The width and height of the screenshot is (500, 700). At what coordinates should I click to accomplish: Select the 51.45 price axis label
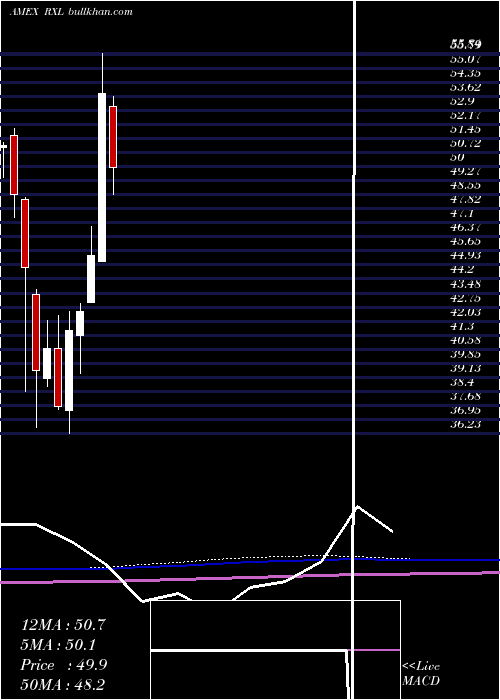(x=466, y=129)
